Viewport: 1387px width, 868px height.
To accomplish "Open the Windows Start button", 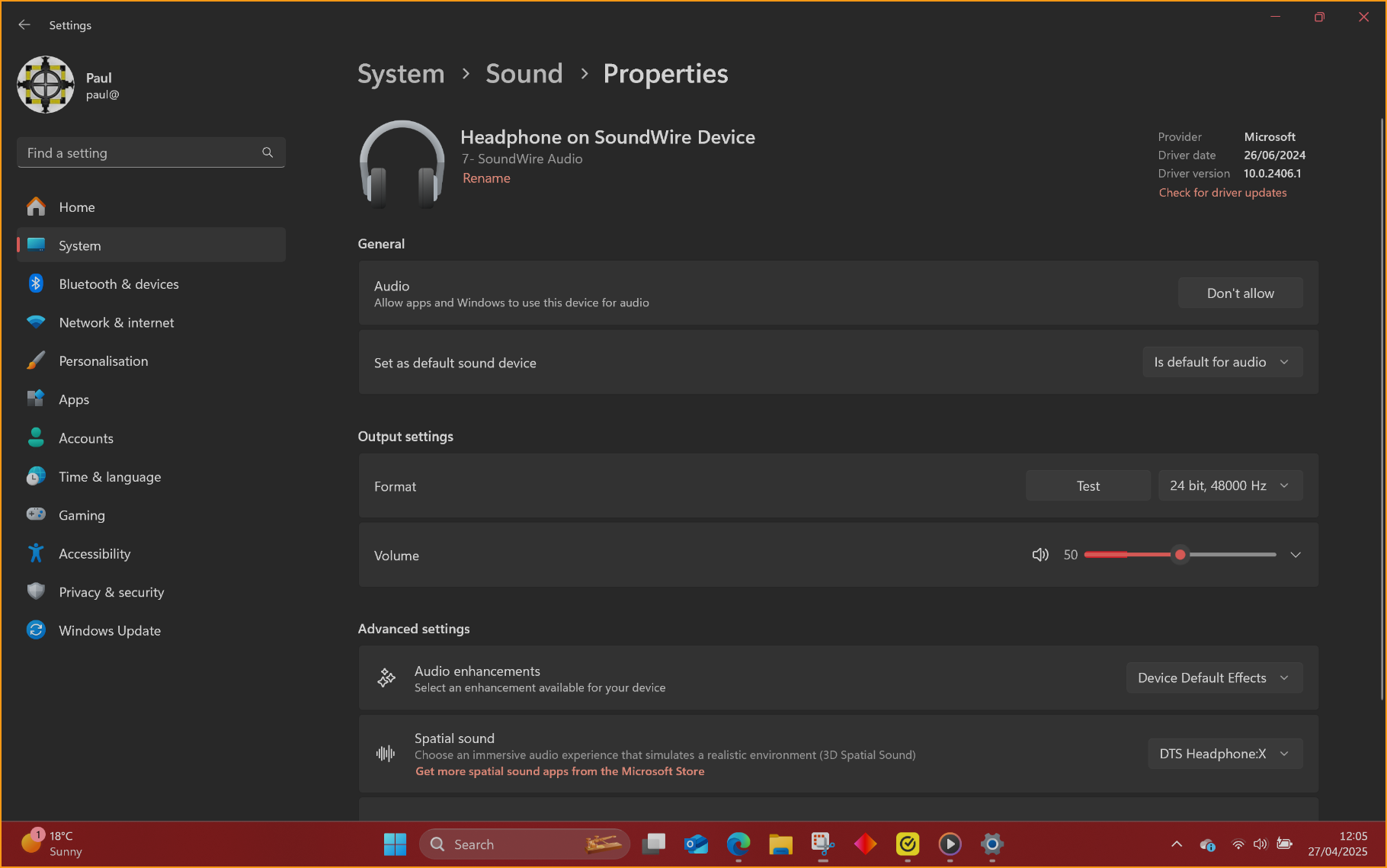I will pos(395,844).
